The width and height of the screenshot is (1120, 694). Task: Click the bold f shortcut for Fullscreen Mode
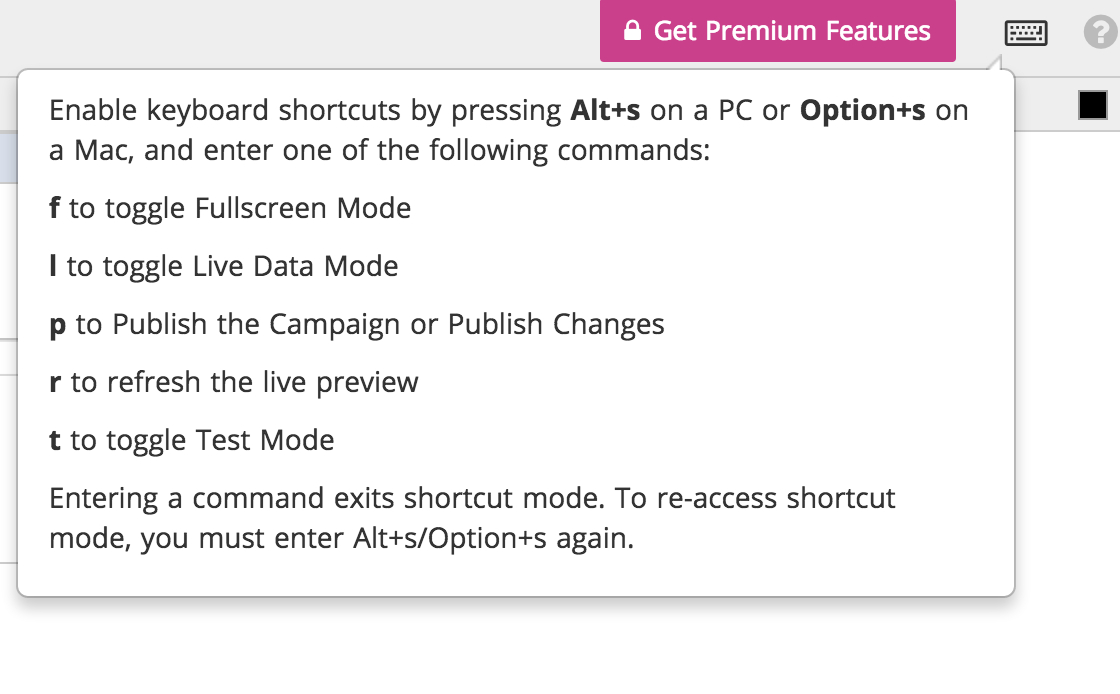coord(54,208)
